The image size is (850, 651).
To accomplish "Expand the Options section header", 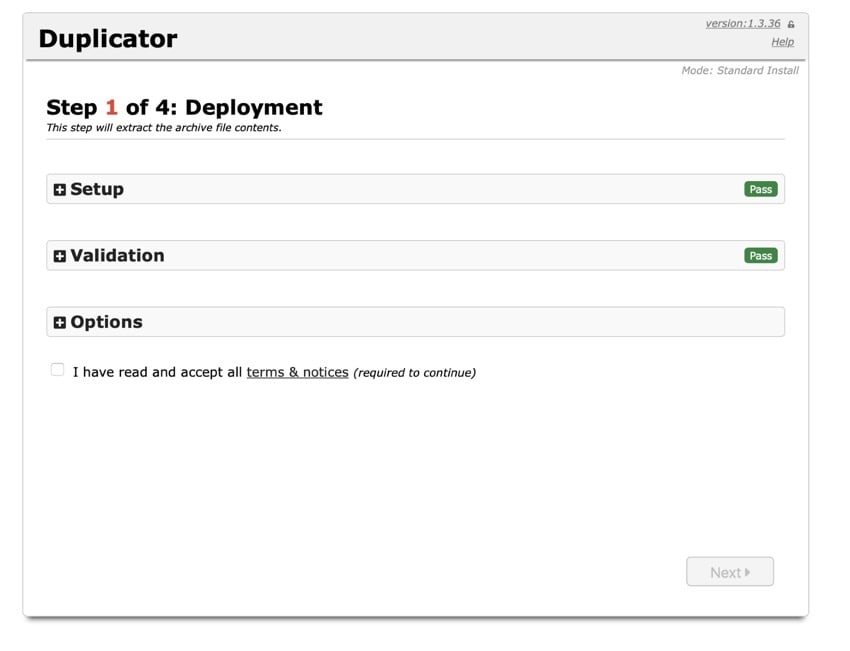I will click(106, 322).
